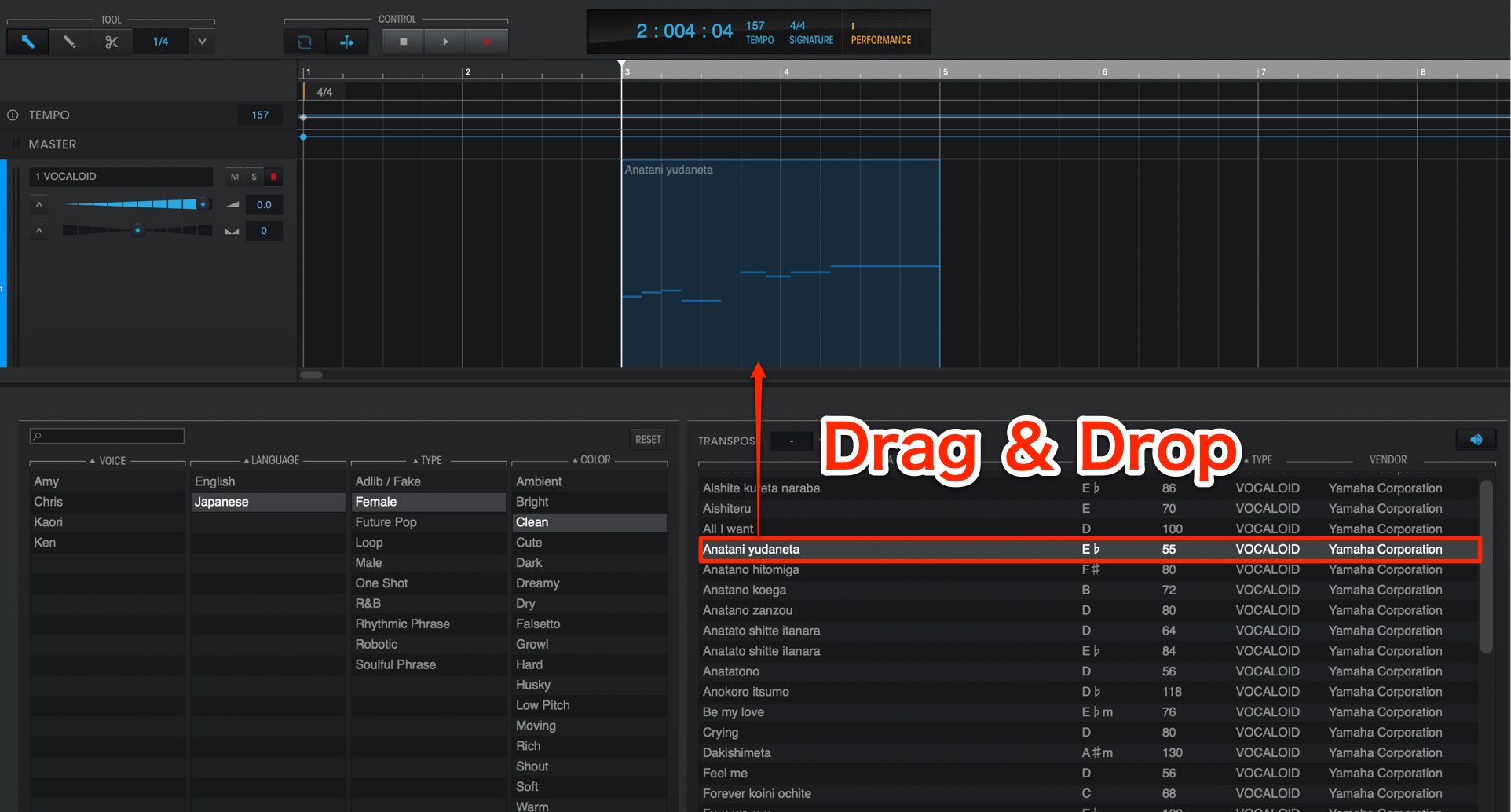Select voice Kaori
This screenshot has height=812, width=1511.
(x=108, y=522)
